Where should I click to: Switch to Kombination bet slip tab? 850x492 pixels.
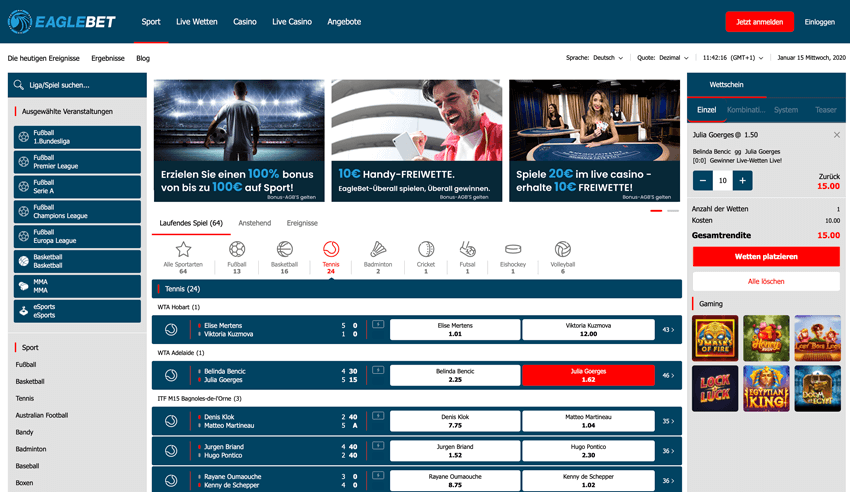click(746, 110)
